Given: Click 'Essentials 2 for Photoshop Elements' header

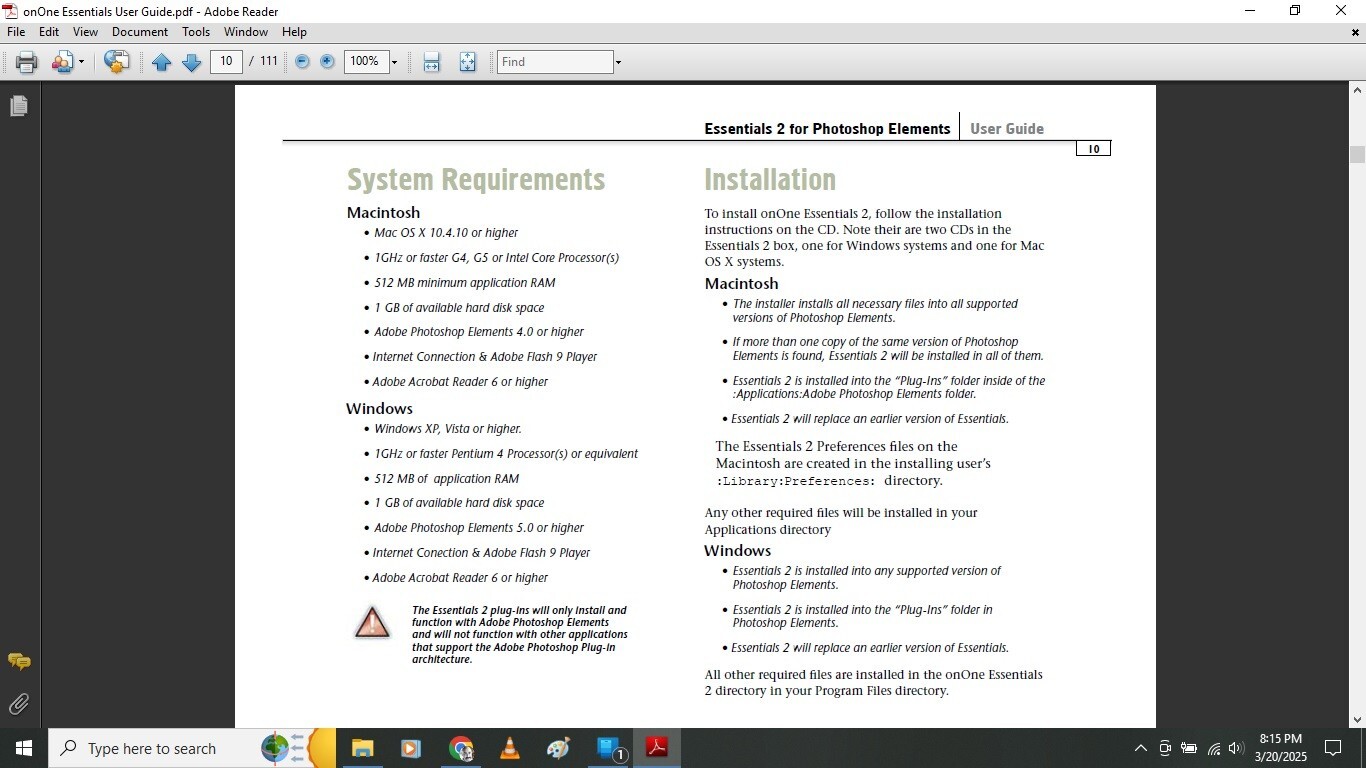Looking at the screenshot, I should (x=827, y=129).
